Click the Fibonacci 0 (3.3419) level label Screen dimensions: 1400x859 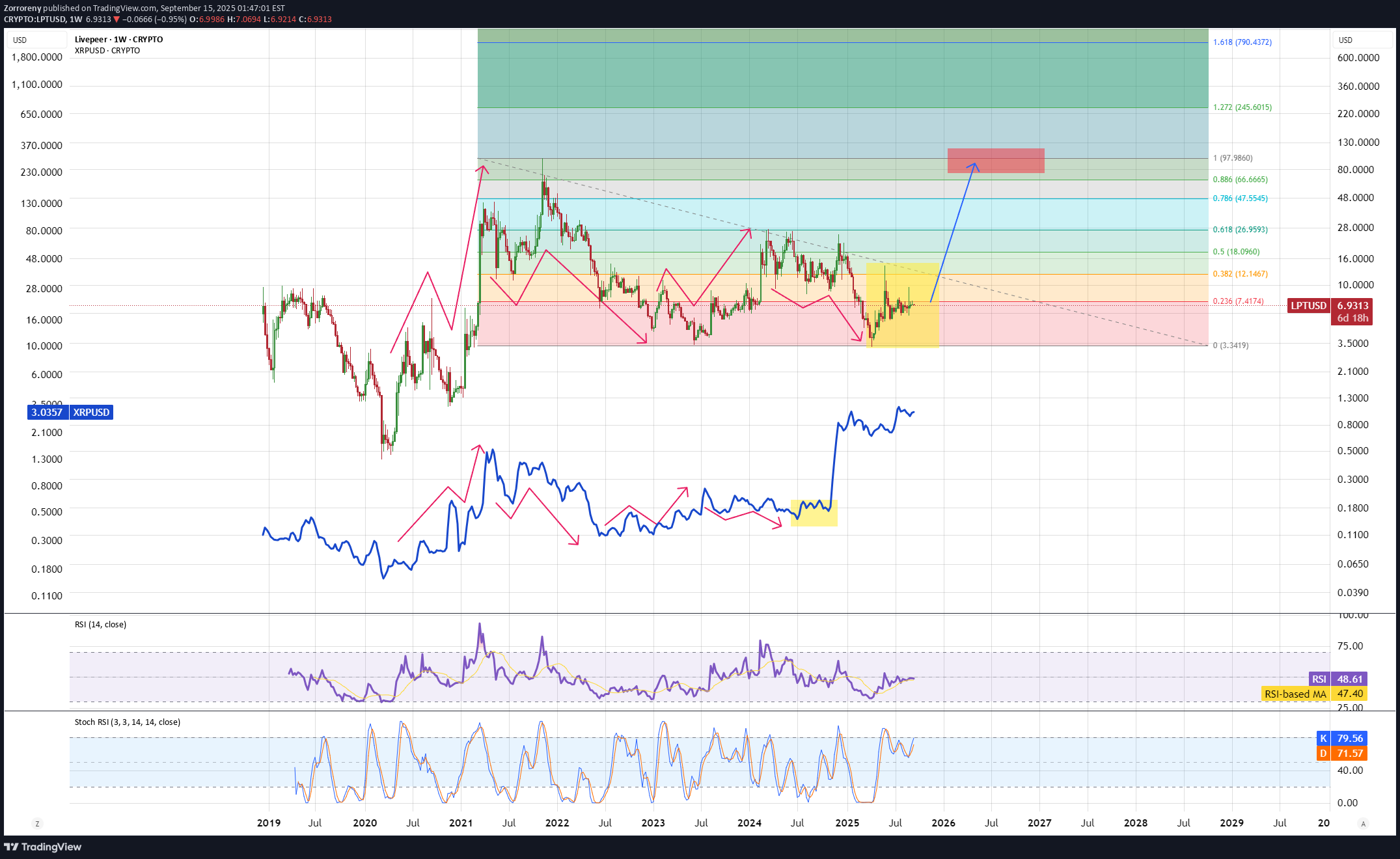click(x=1230, y=345)
